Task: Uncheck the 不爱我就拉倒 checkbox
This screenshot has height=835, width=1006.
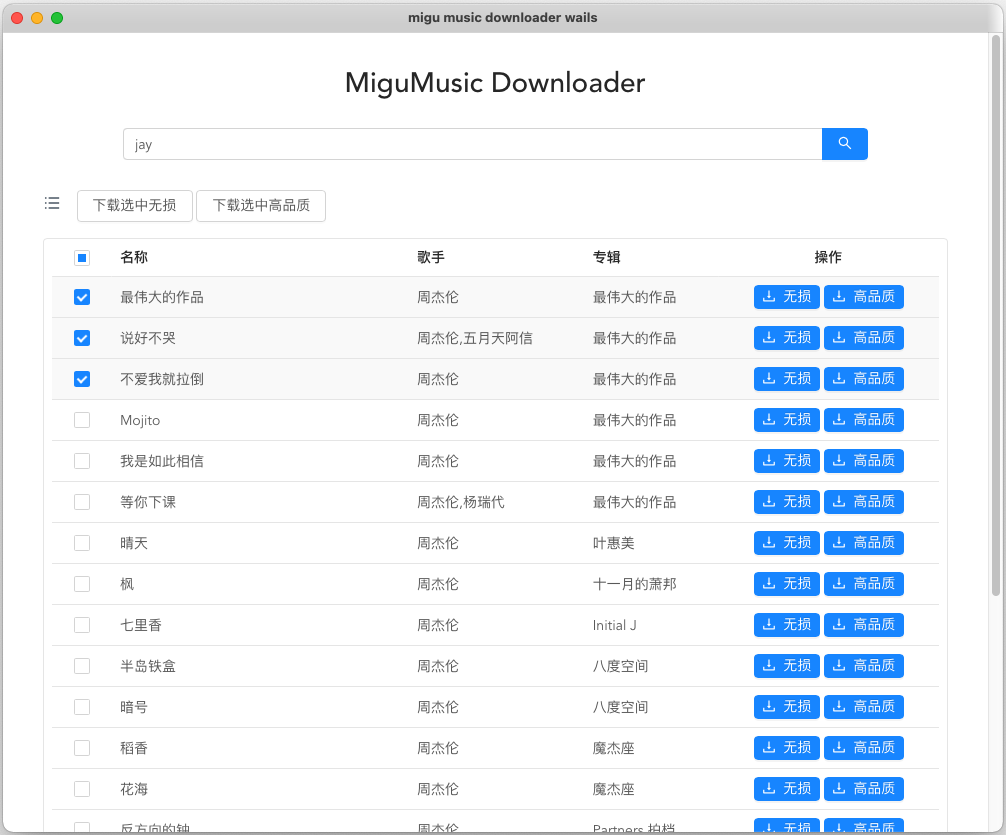Action: click(x=82, y=379)
